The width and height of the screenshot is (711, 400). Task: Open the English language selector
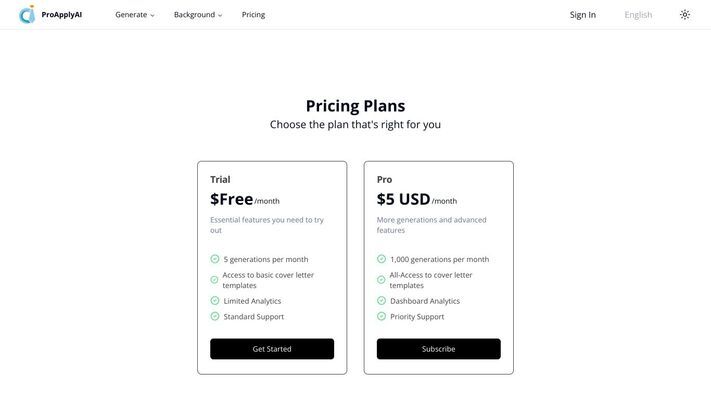click(638, 15)
